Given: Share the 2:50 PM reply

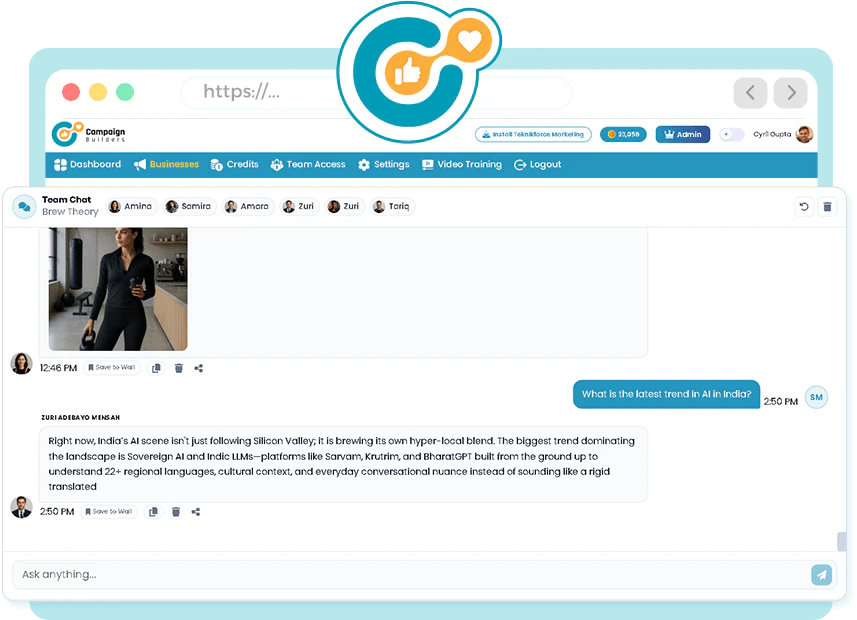Looking at the screenshot, I should (196, 512).
